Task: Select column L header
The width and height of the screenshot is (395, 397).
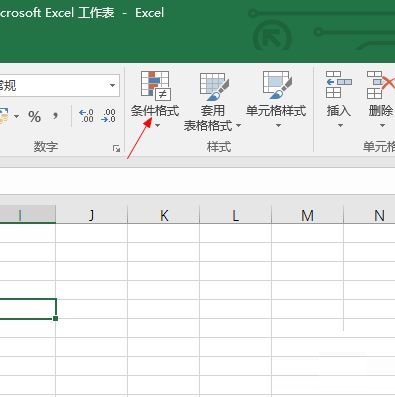Action: 236,215
